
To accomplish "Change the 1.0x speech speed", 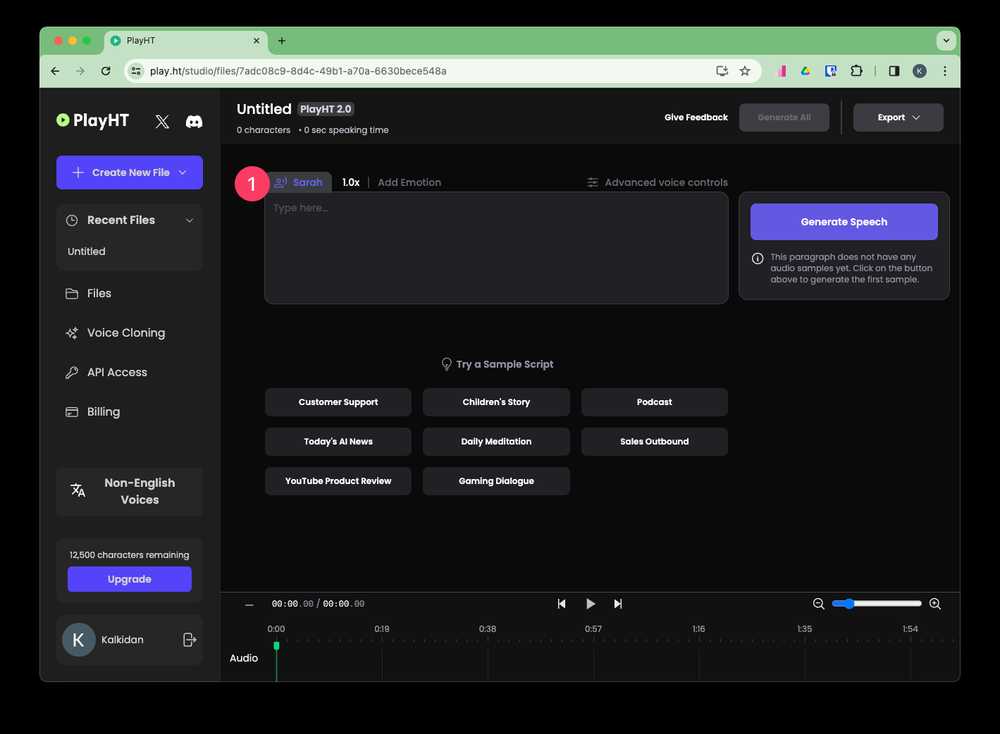I will [x=351, y=182].
